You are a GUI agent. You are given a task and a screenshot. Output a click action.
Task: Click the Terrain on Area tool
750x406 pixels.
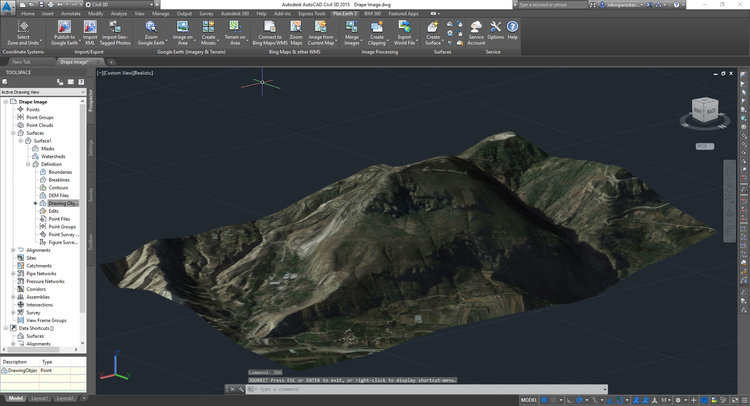tap(236, 26)
